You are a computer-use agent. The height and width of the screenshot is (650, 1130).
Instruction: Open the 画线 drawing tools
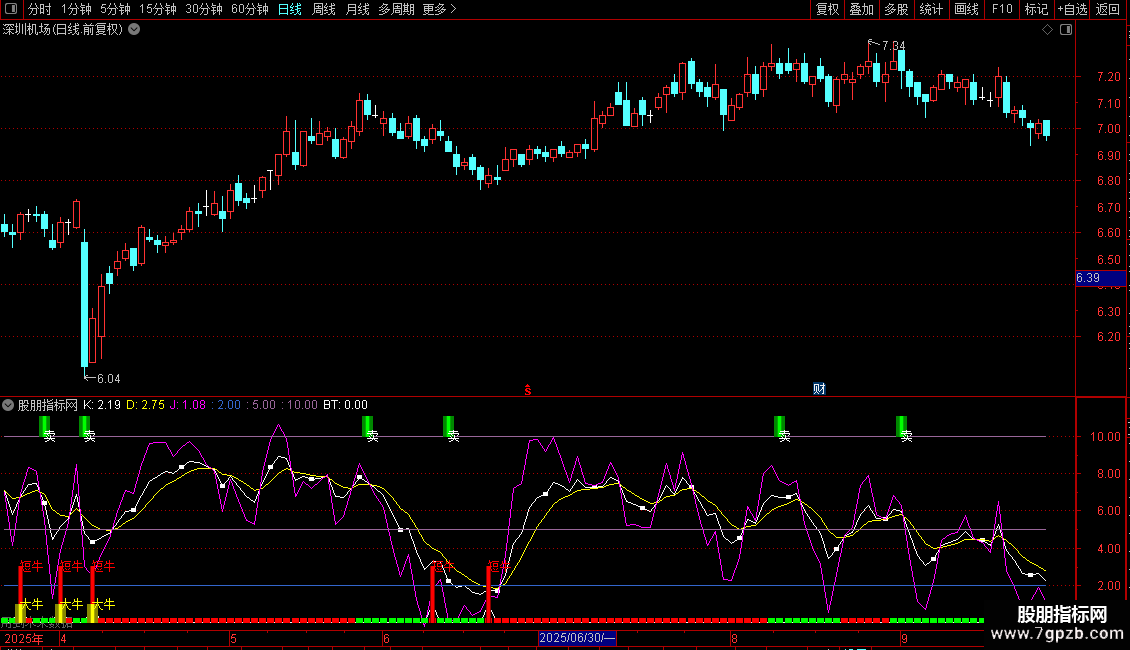[x=966, y=10]
